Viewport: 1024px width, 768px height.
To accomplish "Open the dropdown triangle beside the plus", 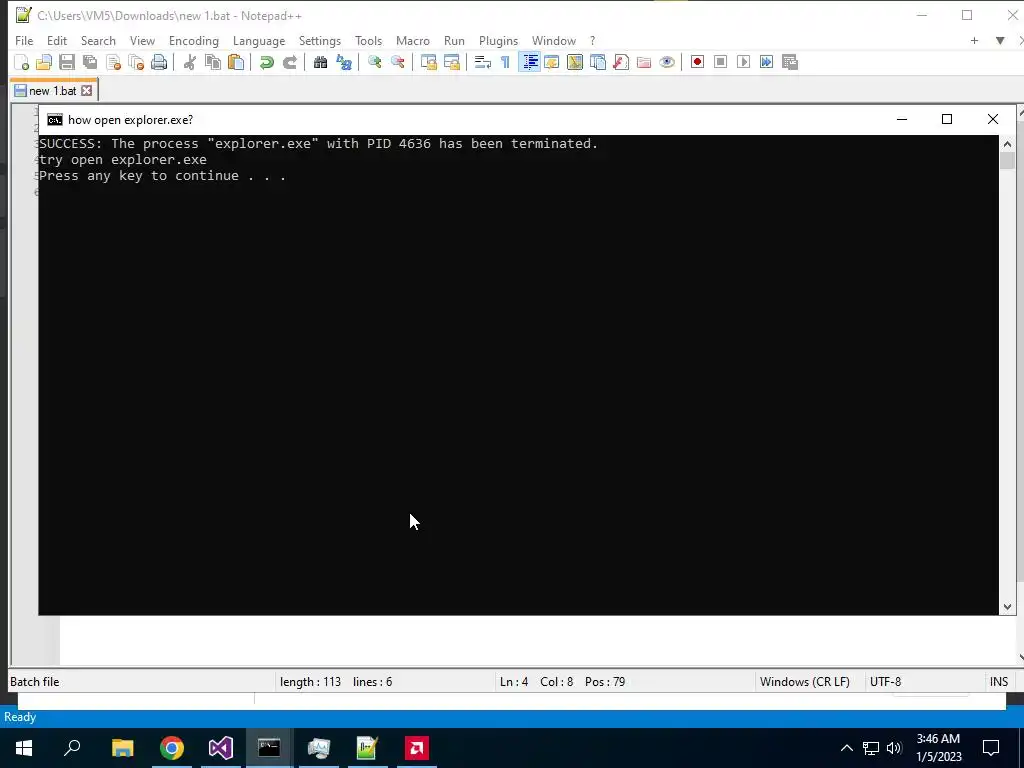I will [1000, 40].
